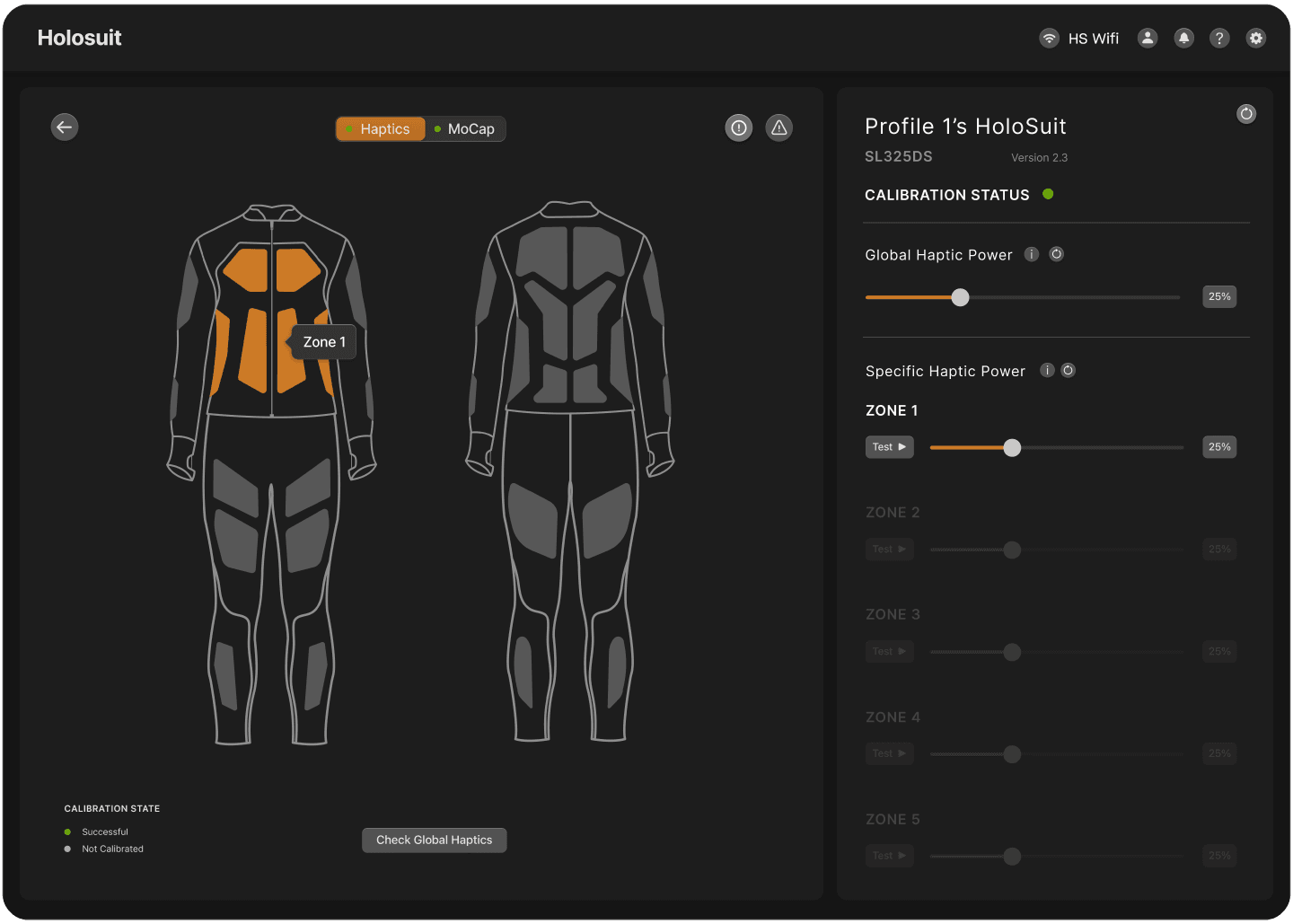Click the Zone 5 power slider handle
Viewport: 1293px width, 924px height.
(1012, 857)
